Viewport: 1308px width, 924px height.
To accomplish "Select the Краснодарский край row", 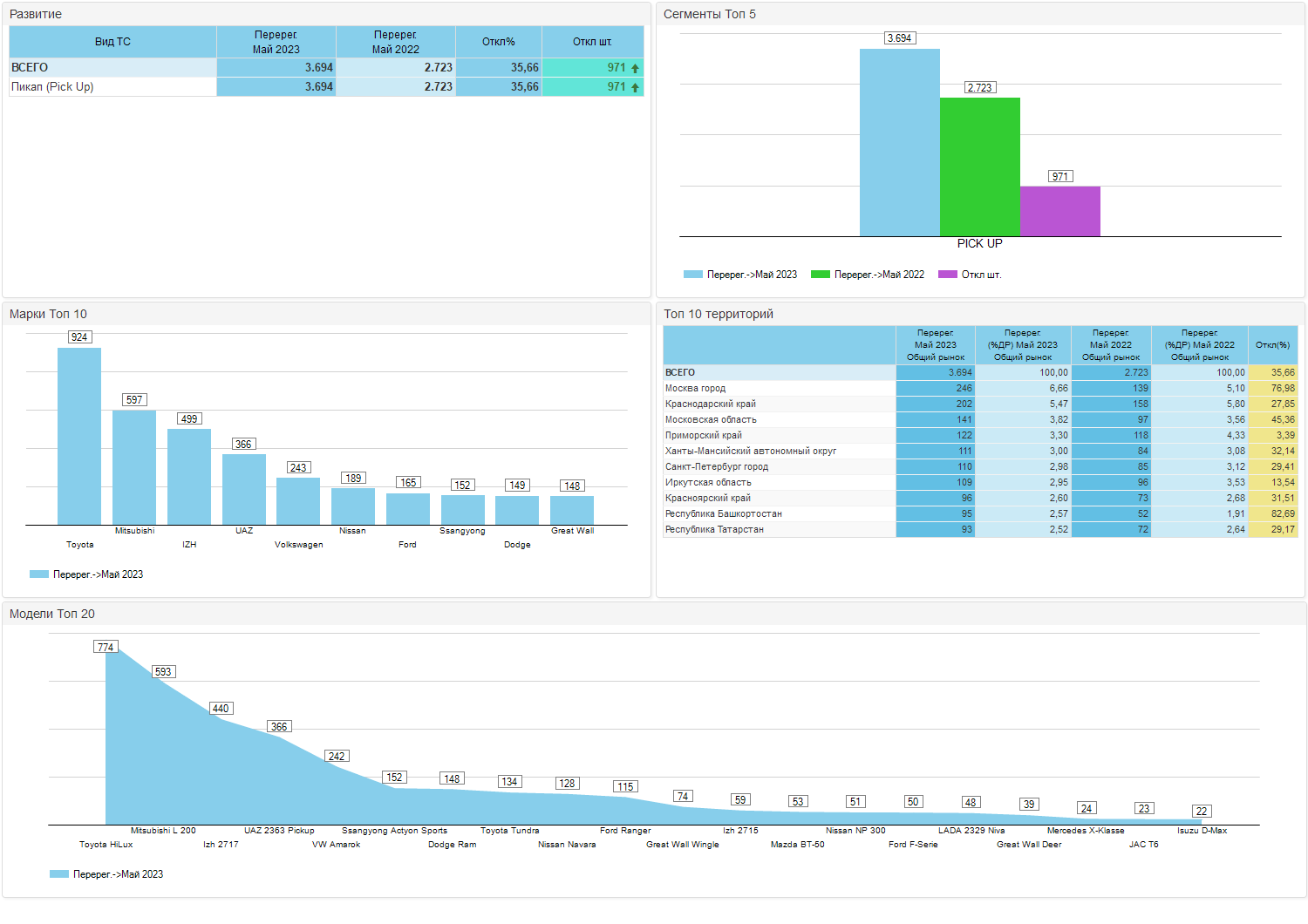I will (x=980, y=404).
